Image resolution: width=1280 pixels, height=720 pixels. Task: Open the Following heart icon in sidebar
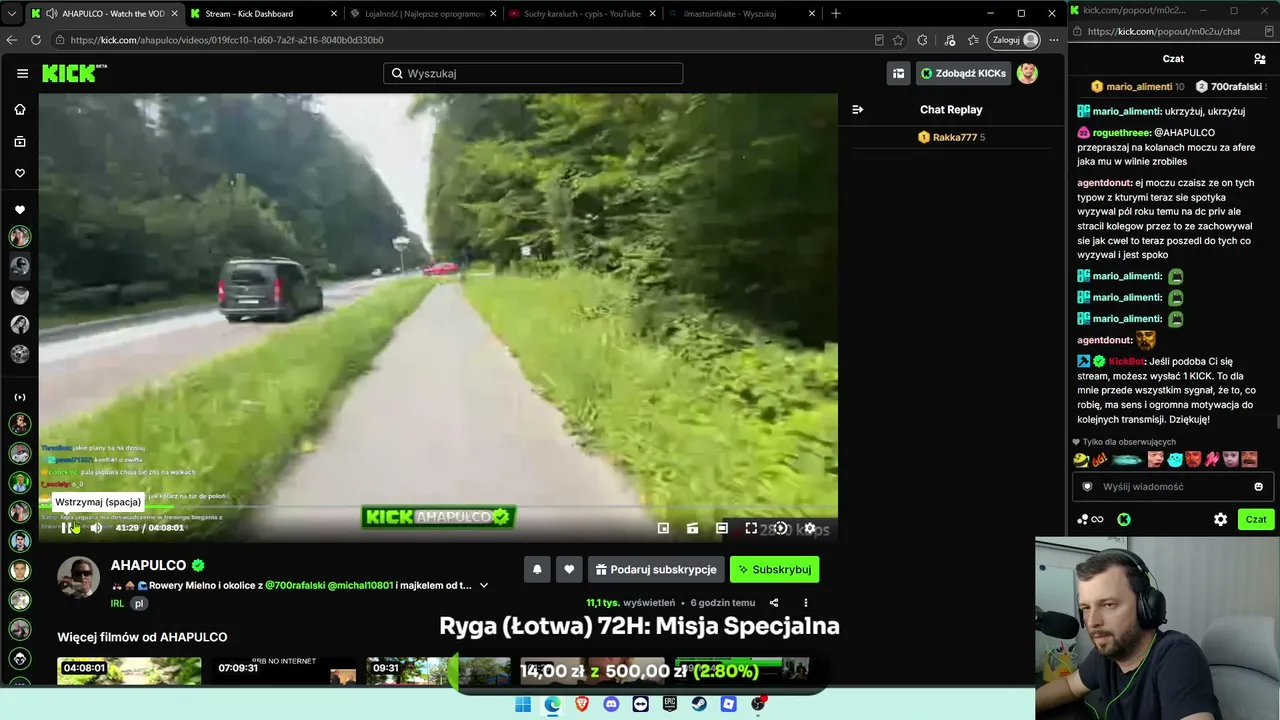pos(19,173)
